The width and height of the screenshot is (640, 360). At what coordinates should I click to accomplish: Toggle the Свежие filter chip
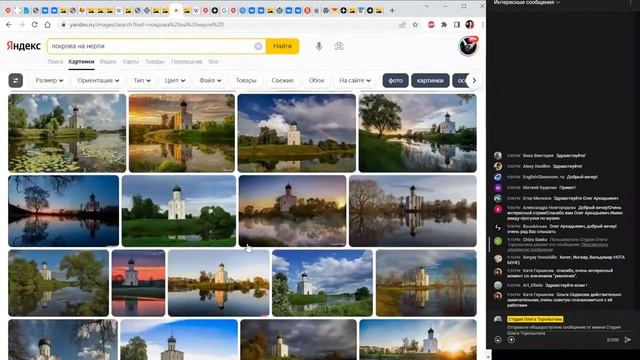pyautogui.click(x=282, y=80)
